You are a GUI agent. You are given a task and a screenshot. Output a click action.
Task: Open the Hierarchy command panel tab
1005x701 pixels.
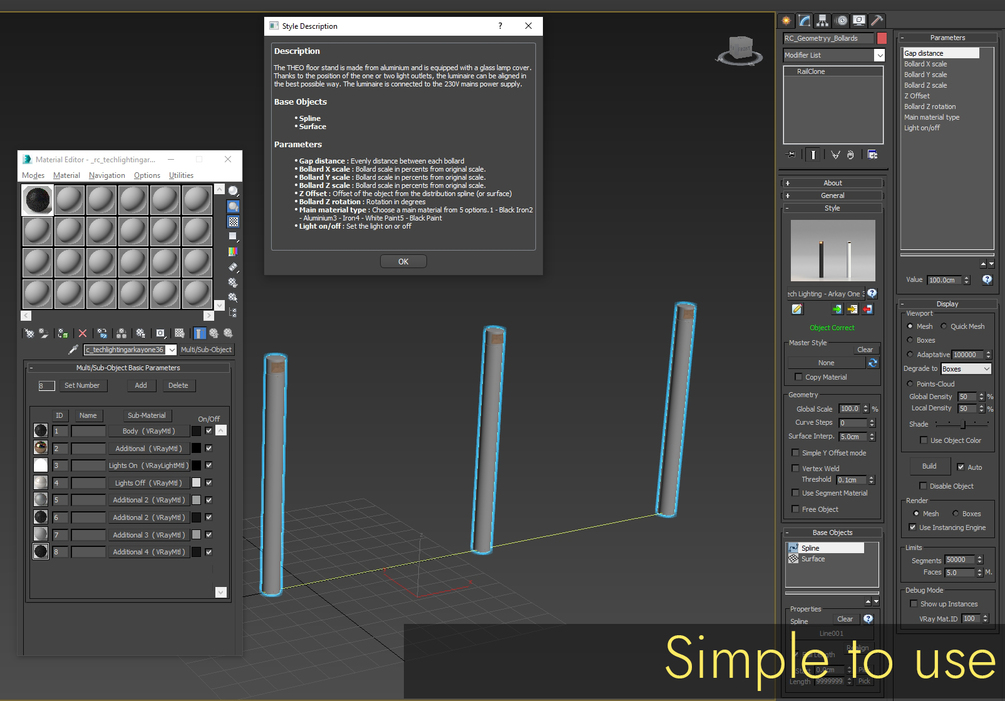click(823, 21)
